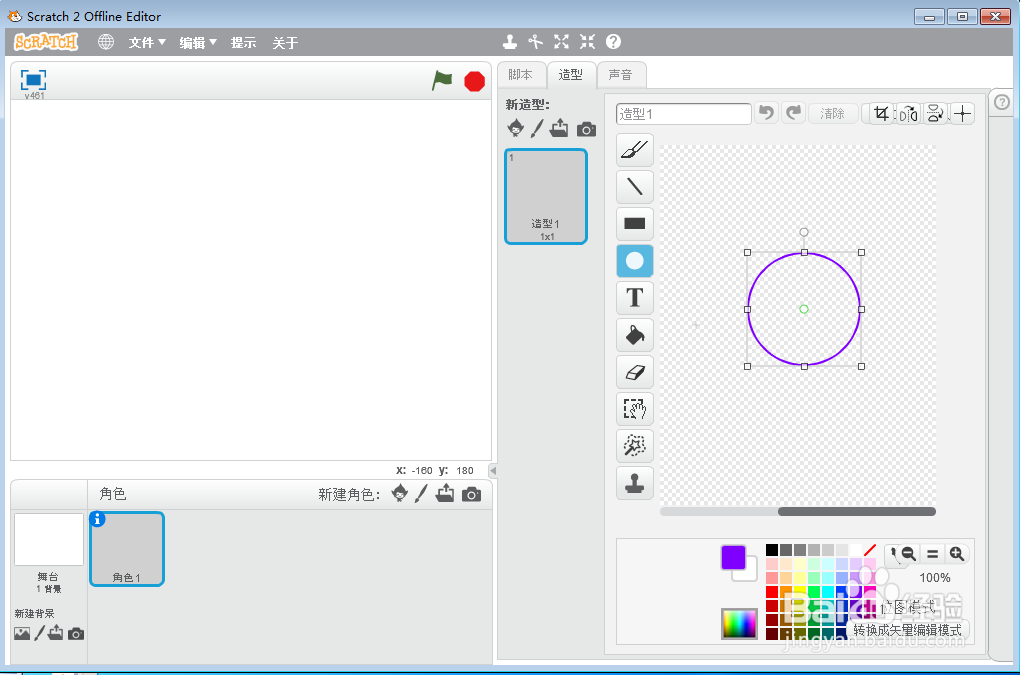Open the 编辑 menu

(198, 43)
